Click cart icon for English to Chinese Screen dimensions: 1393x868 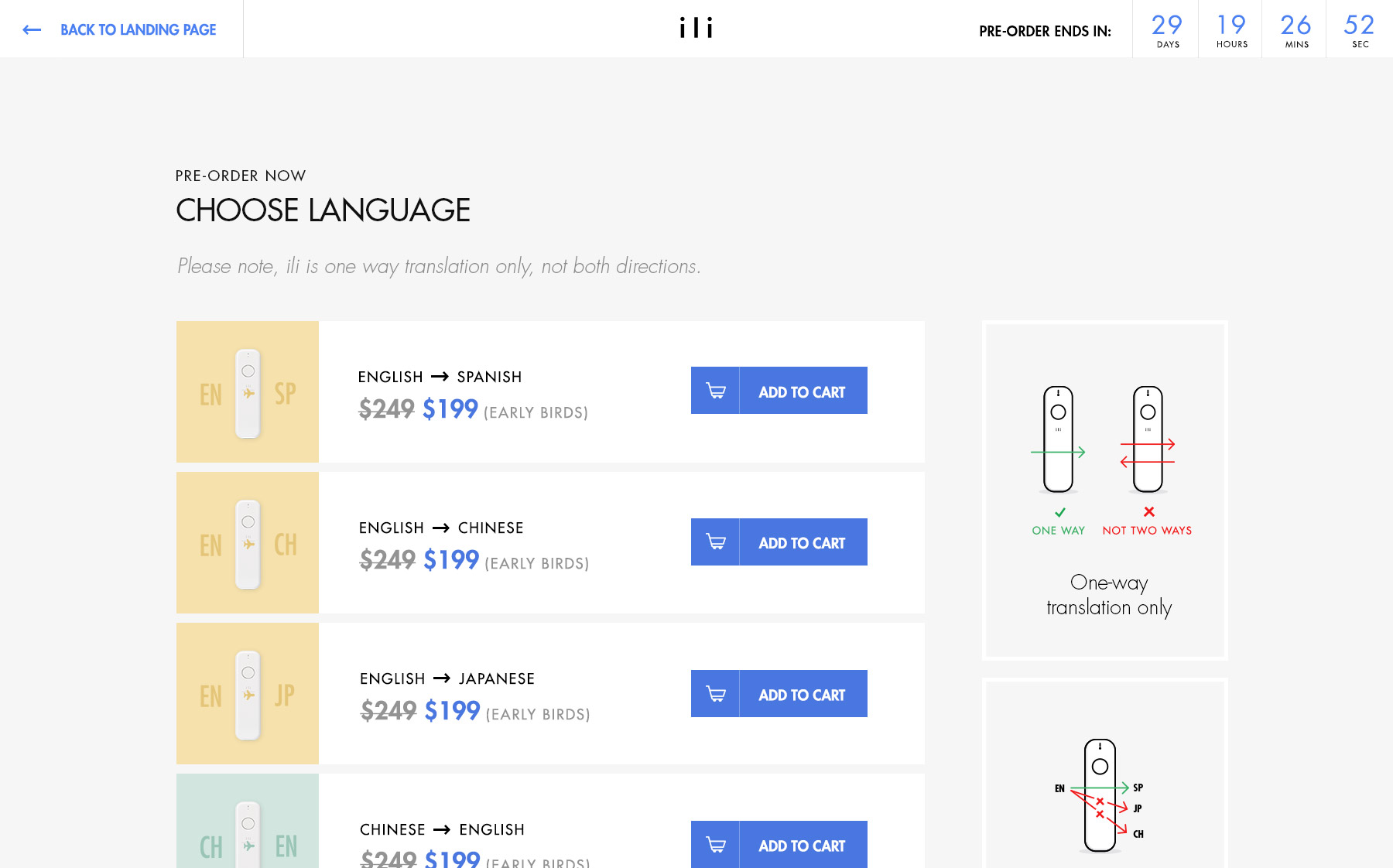point(716,542)
